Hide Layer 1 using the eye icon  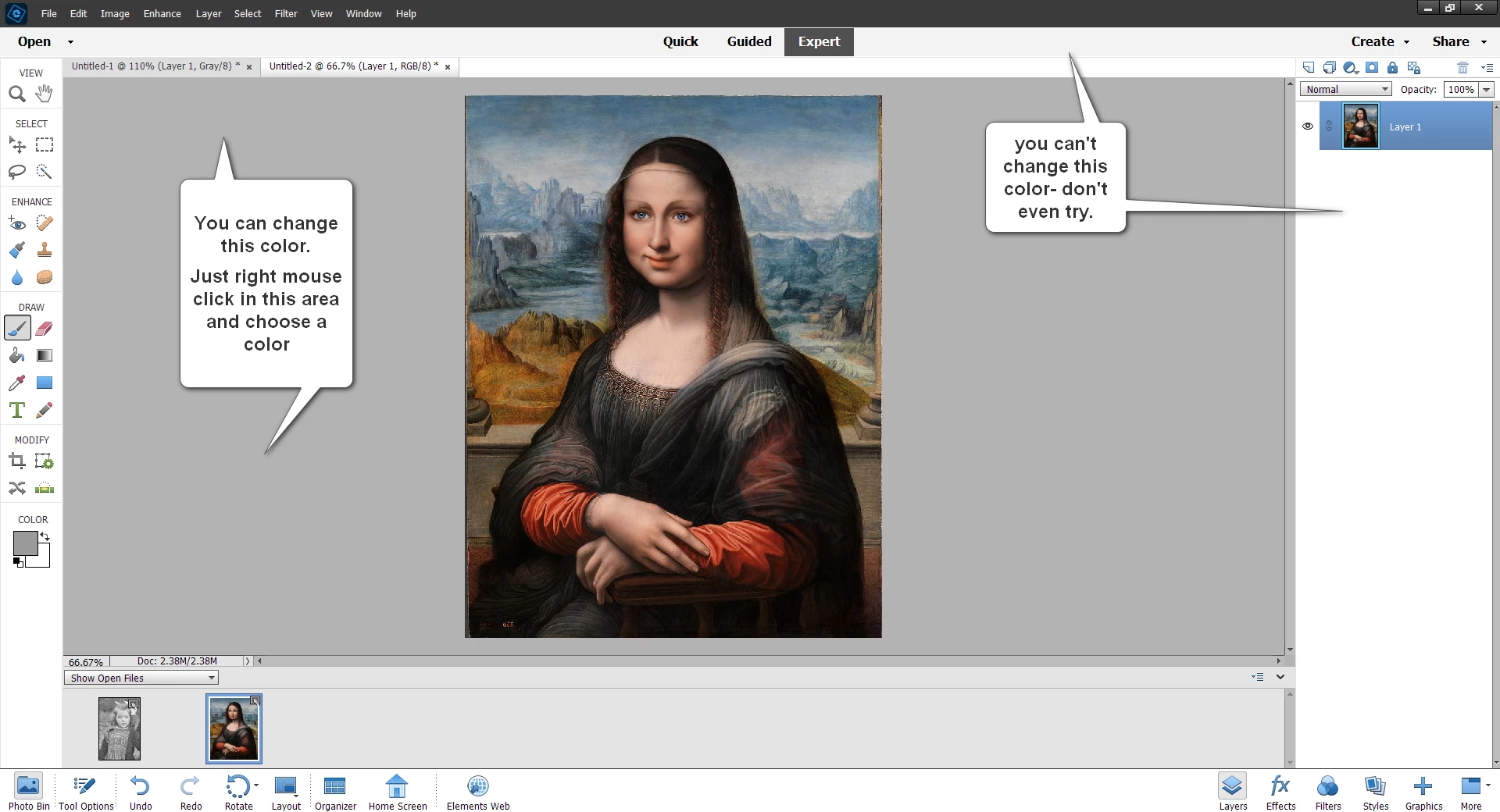[x=1308, y=126]
